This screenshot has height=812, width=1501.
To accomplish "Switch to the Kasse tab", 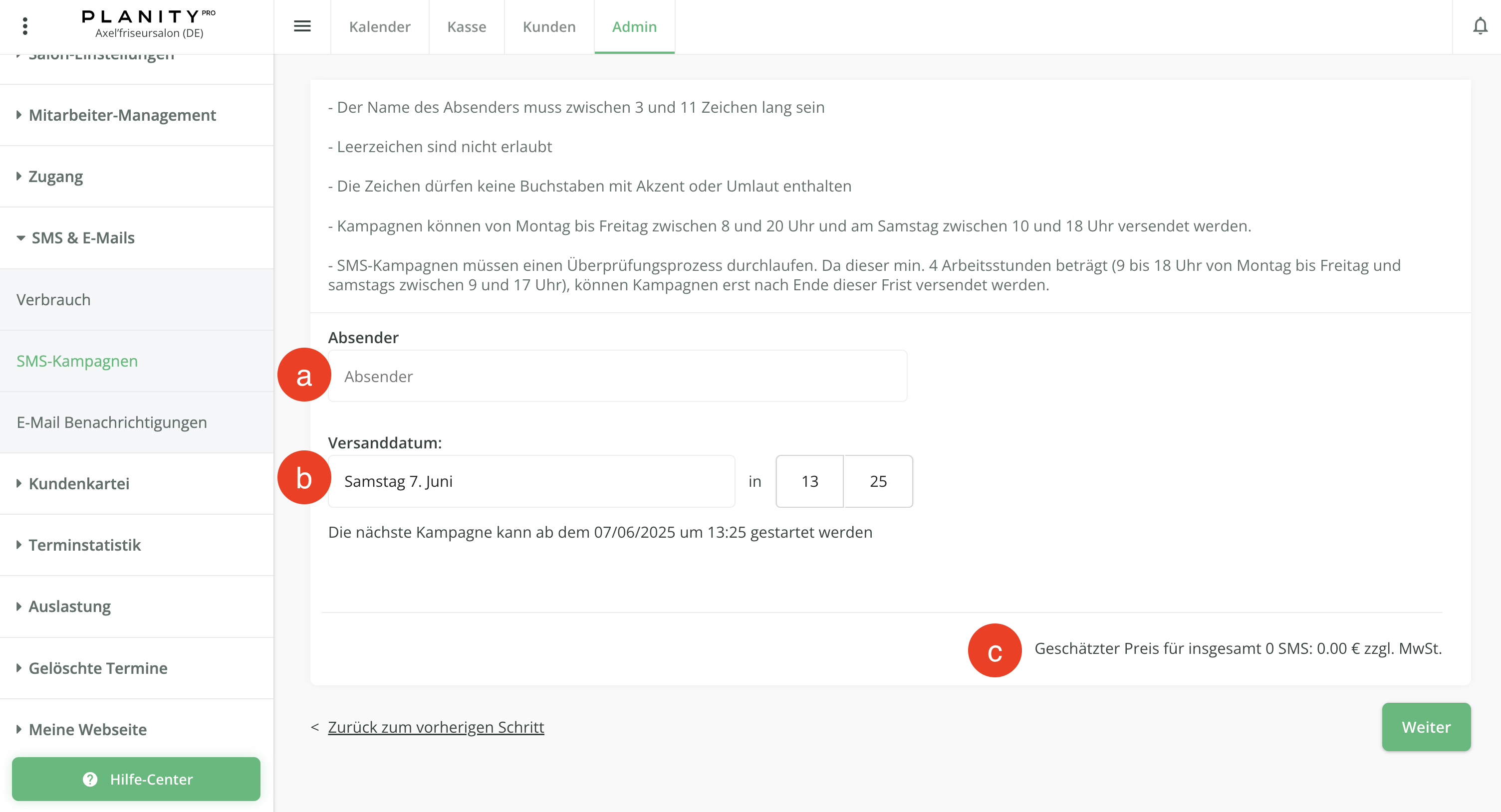I will pyautogui.click(x=466, y=27).
